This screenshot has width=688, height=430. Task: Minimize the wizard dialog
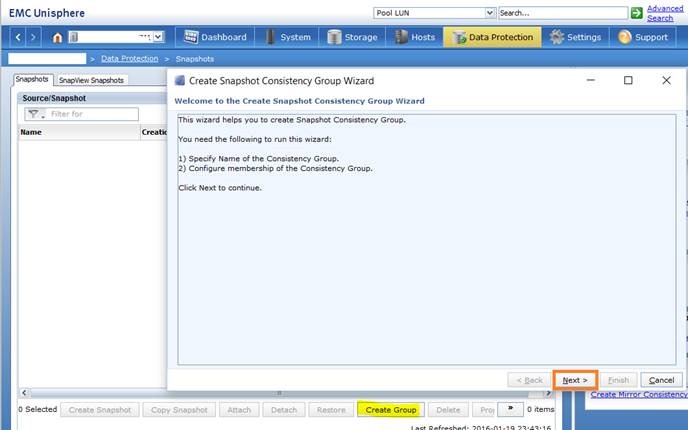point(591,80)
